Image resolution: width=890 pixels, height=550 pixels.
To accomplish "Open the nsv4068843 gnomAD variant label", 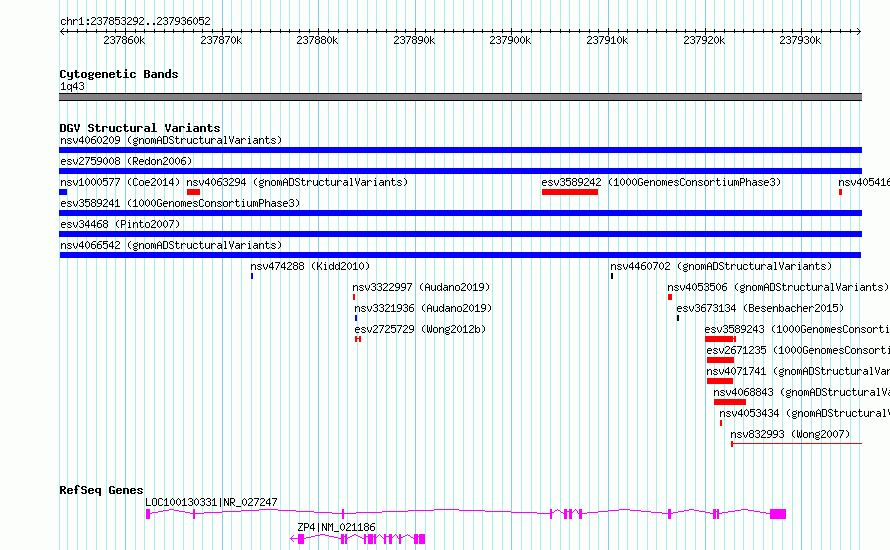I will [x=801, y=392].
